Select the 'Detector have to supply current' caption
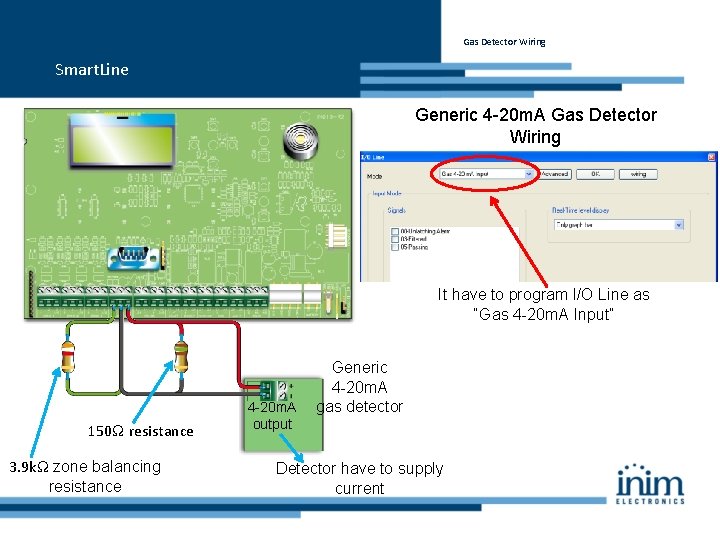Image resolution: width=720 pixels, height=540 pixels. (x=360, y=478)
